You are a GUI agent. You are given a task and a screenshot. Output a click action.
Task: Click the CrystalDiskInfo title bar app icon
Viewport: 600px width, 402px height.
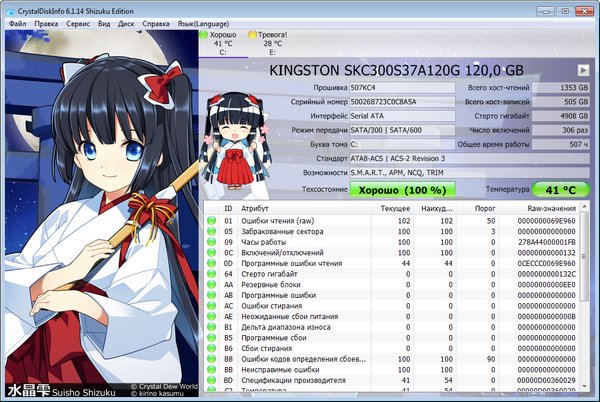(x=9, y=7)
